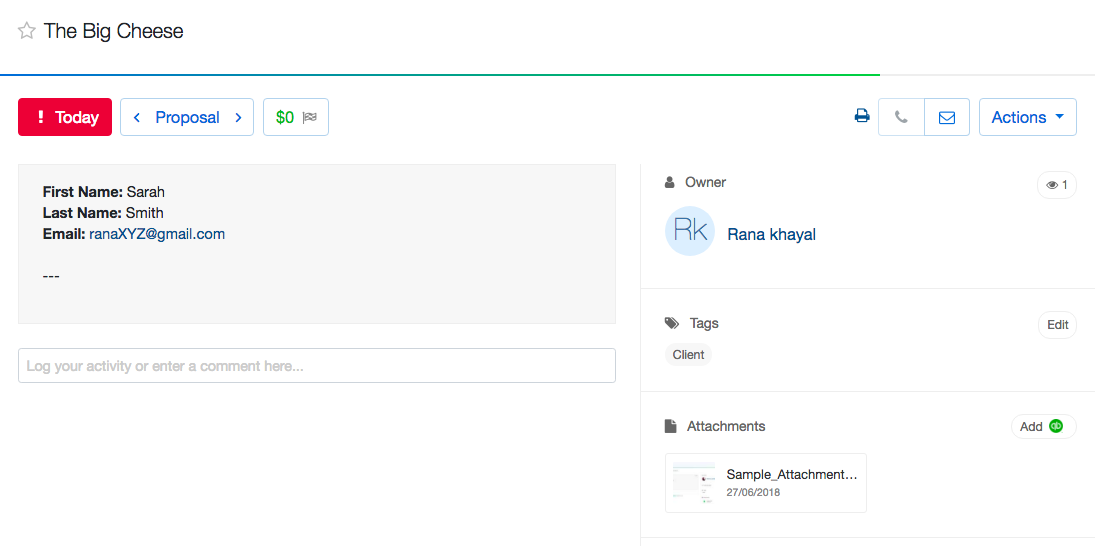Open the Actions dropdown menu
1095x546 pixels.
[1027, 117]
